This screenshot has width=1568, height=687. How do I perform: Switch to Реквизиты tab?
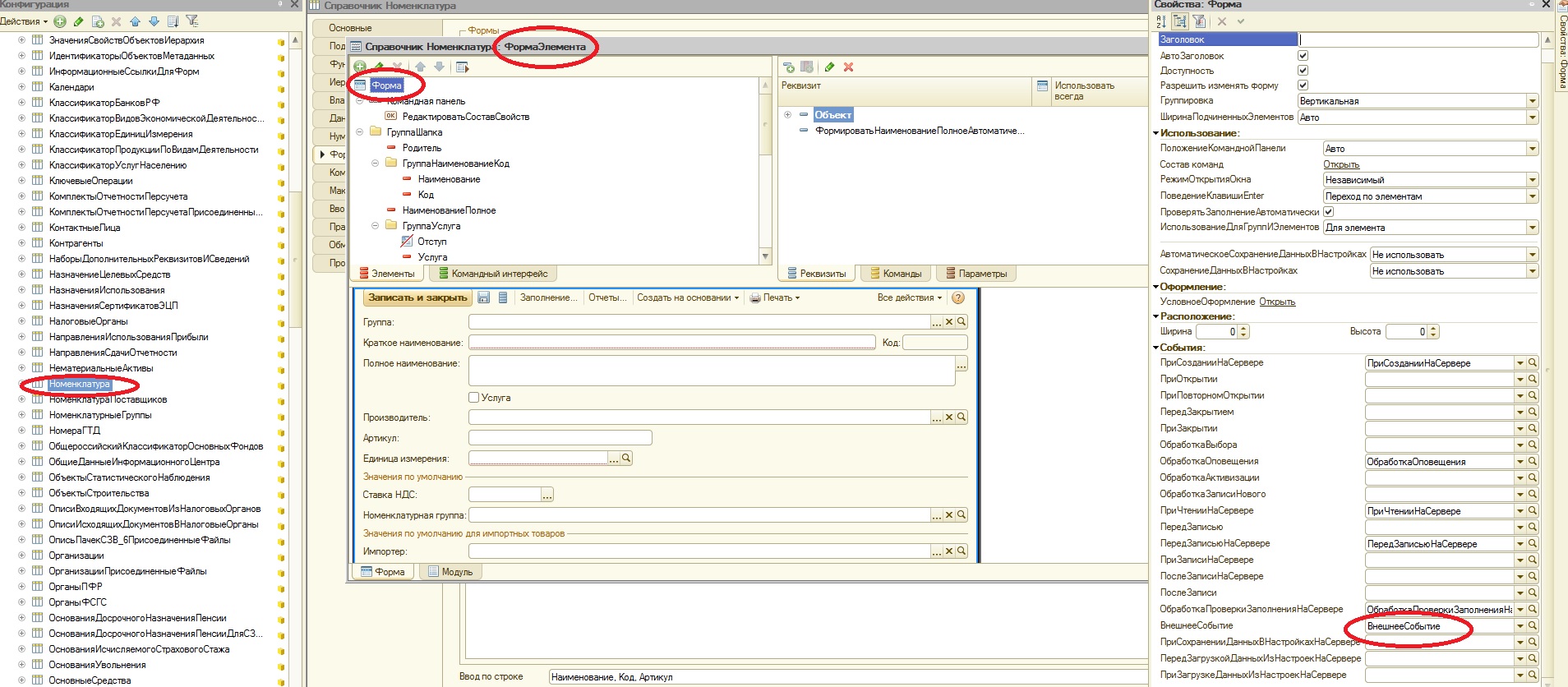click(817, 274)
